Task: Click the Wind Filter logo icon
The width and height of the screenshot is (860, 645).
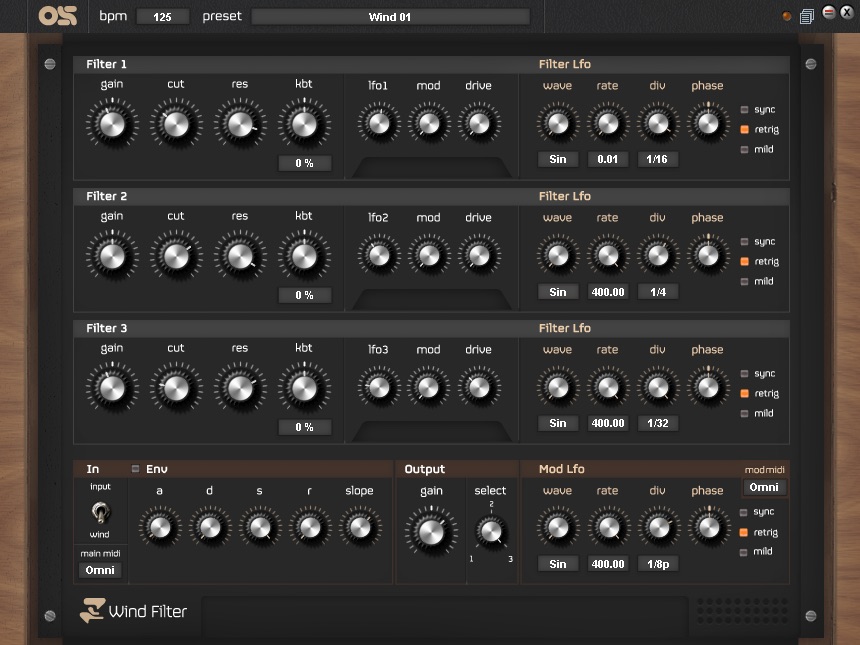Action: [92, 610]
